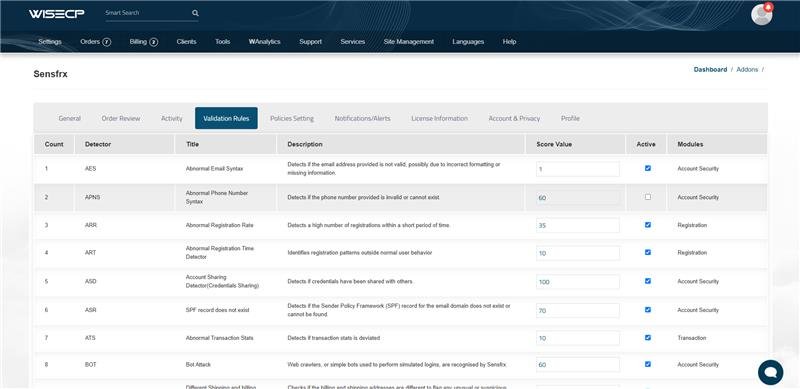This screenshot has width=800, height=389.
Task: Click the 'Abnormal Transaction Stats' title cell
Action: pos(219,338)
